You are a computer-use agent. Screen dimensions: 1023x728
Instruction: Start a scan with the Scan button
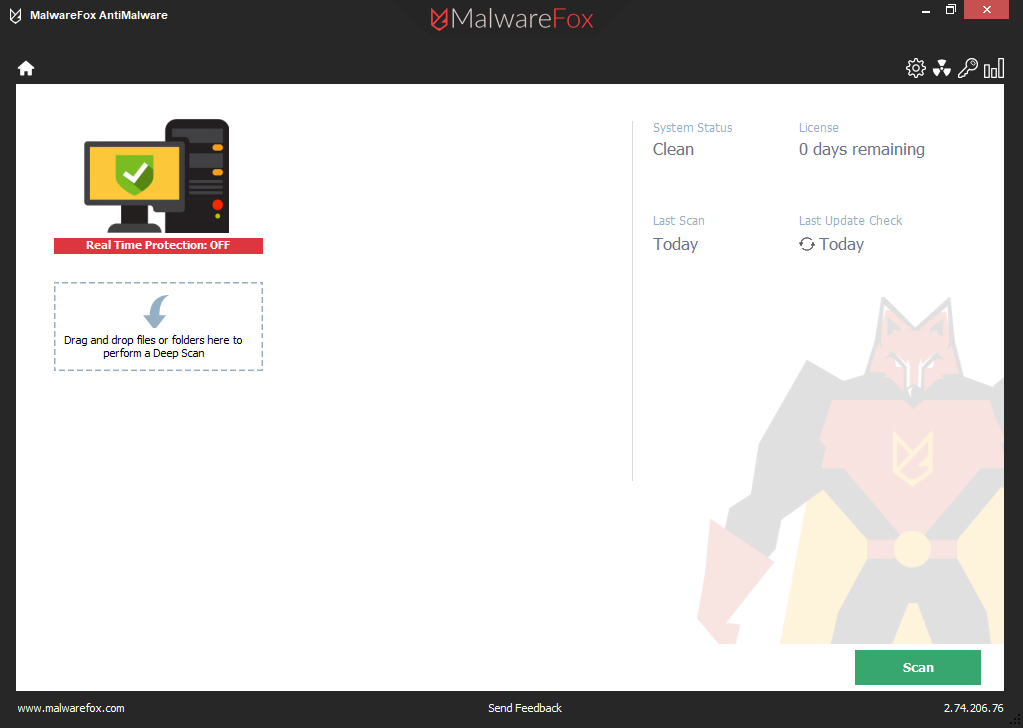917,667
